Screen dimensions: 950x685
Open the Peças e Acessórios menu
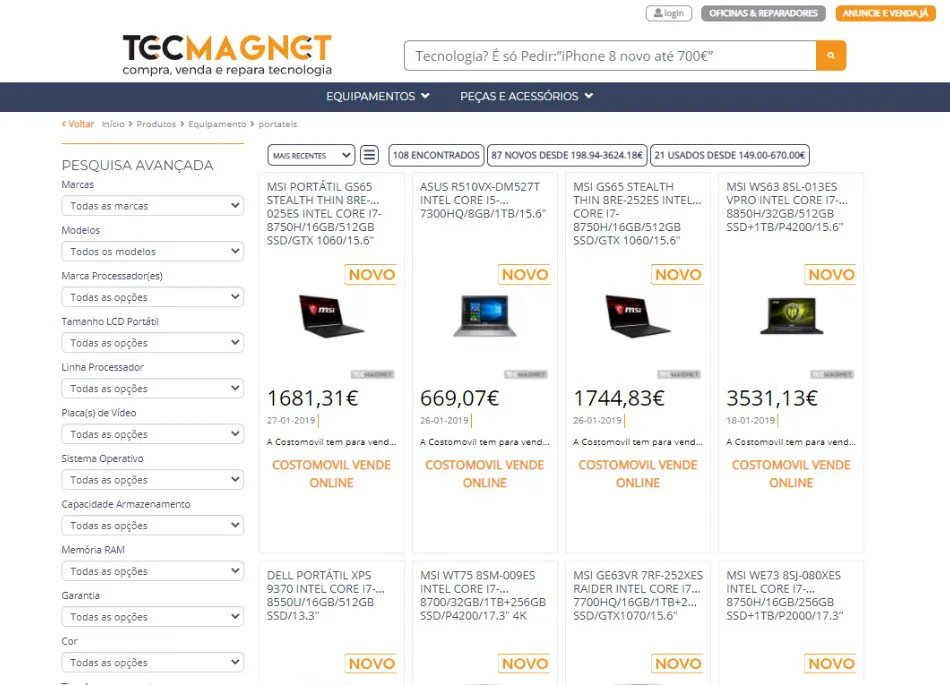[x=526, y=96]
